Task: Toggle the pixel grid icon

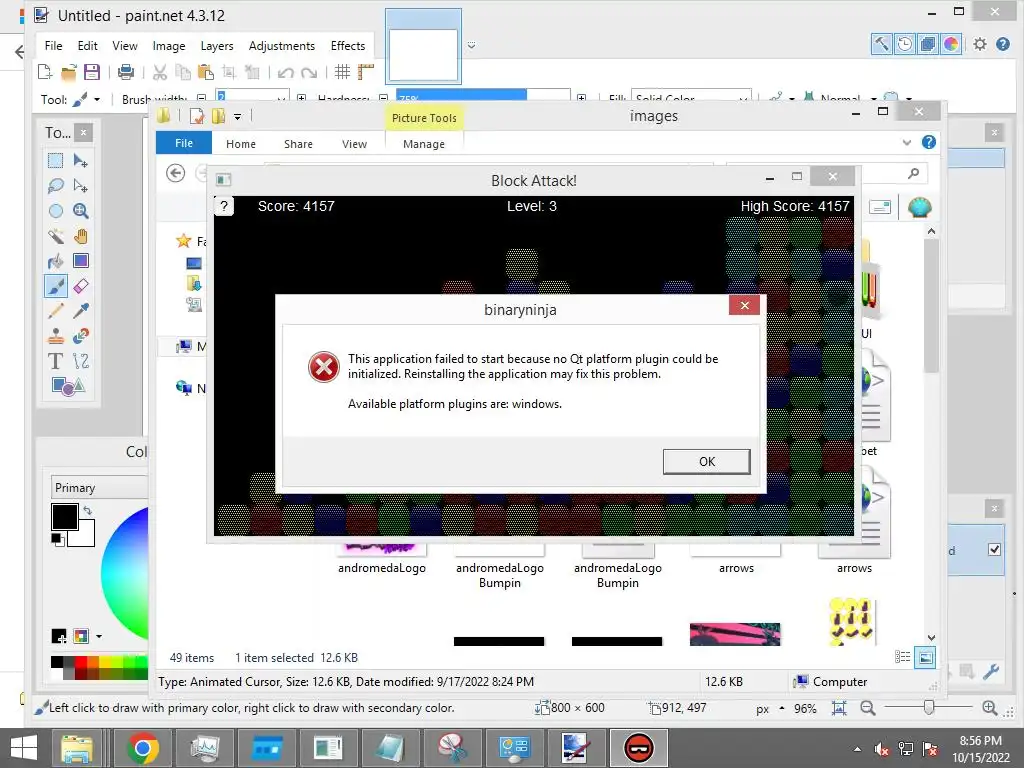Action: click(342, 72)
